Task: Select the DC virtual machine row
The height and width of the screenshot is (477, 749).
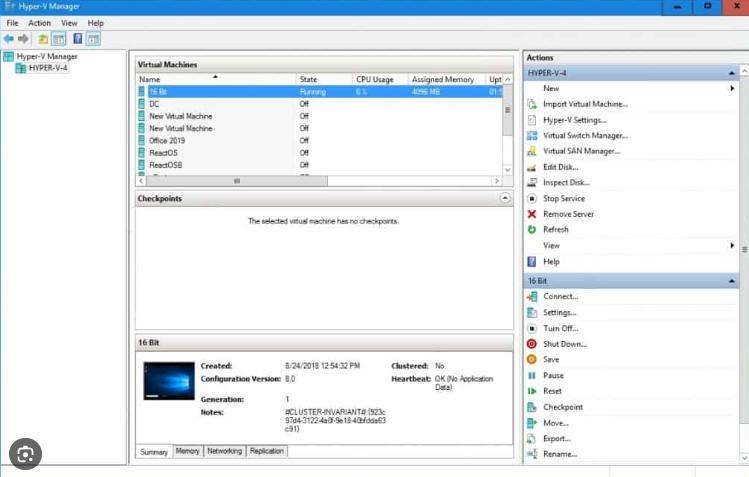Action: click(320, 104)
